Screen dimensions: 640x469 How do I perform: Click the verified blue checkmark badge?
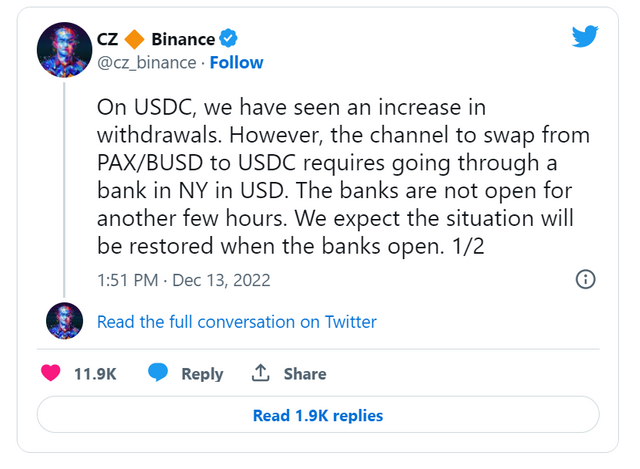229,40
